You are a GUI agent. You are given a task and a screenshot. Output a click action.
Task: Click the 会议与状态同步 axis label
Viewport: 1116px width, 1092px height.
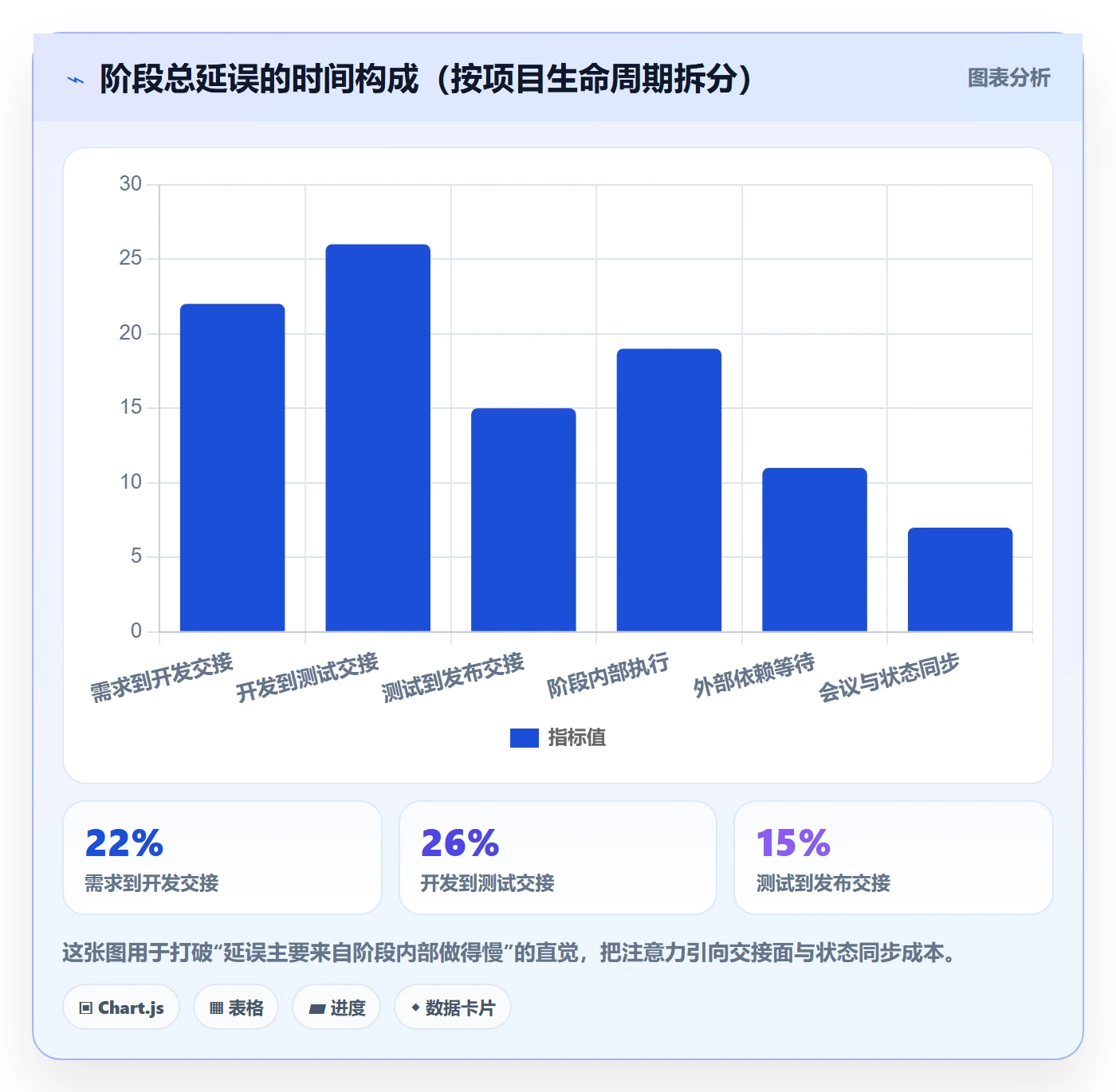click(889, 678)
